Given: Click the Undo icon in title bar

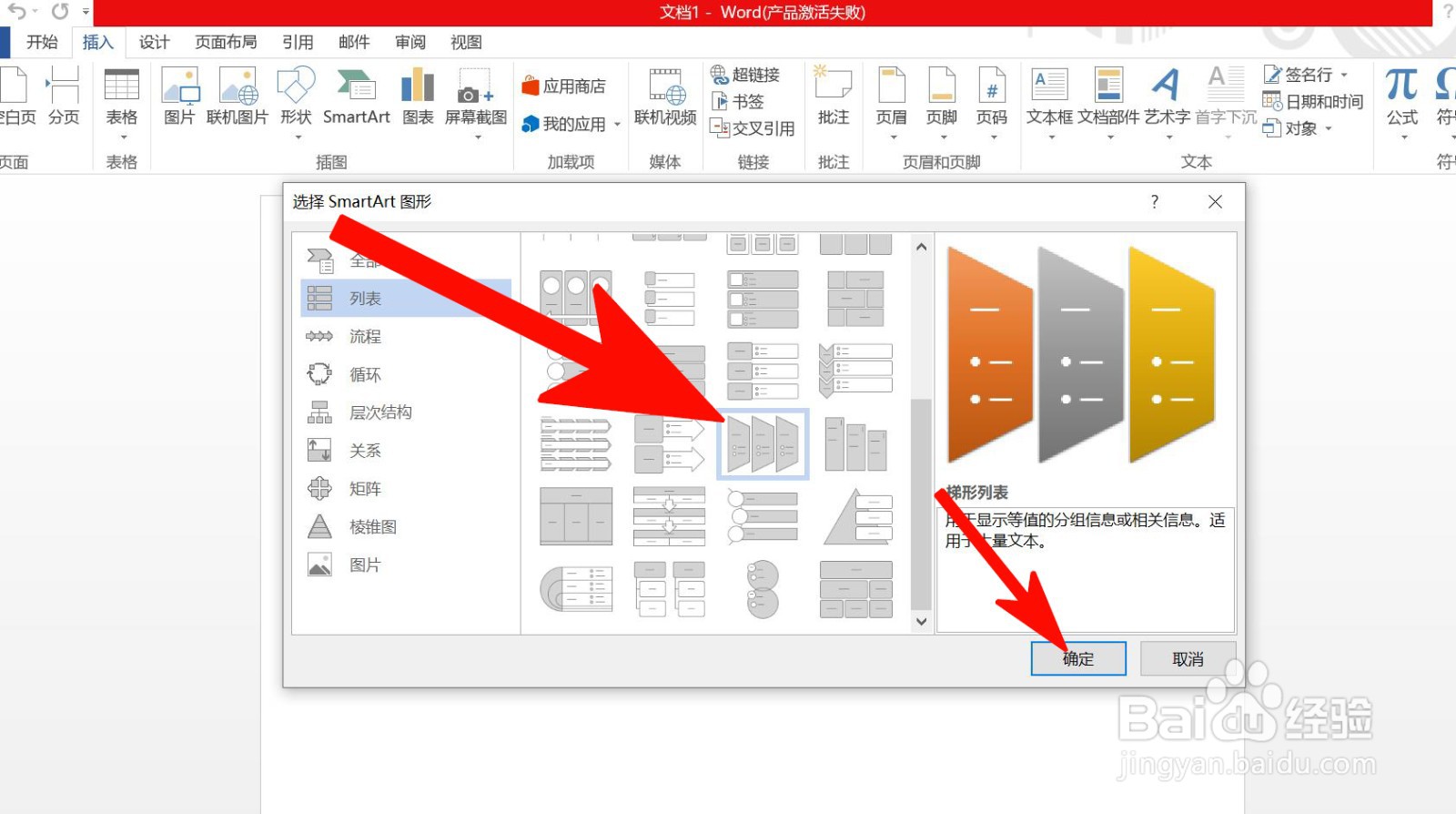Looking at the screenshot, I should pyautogui.click(x=17, y=12).
